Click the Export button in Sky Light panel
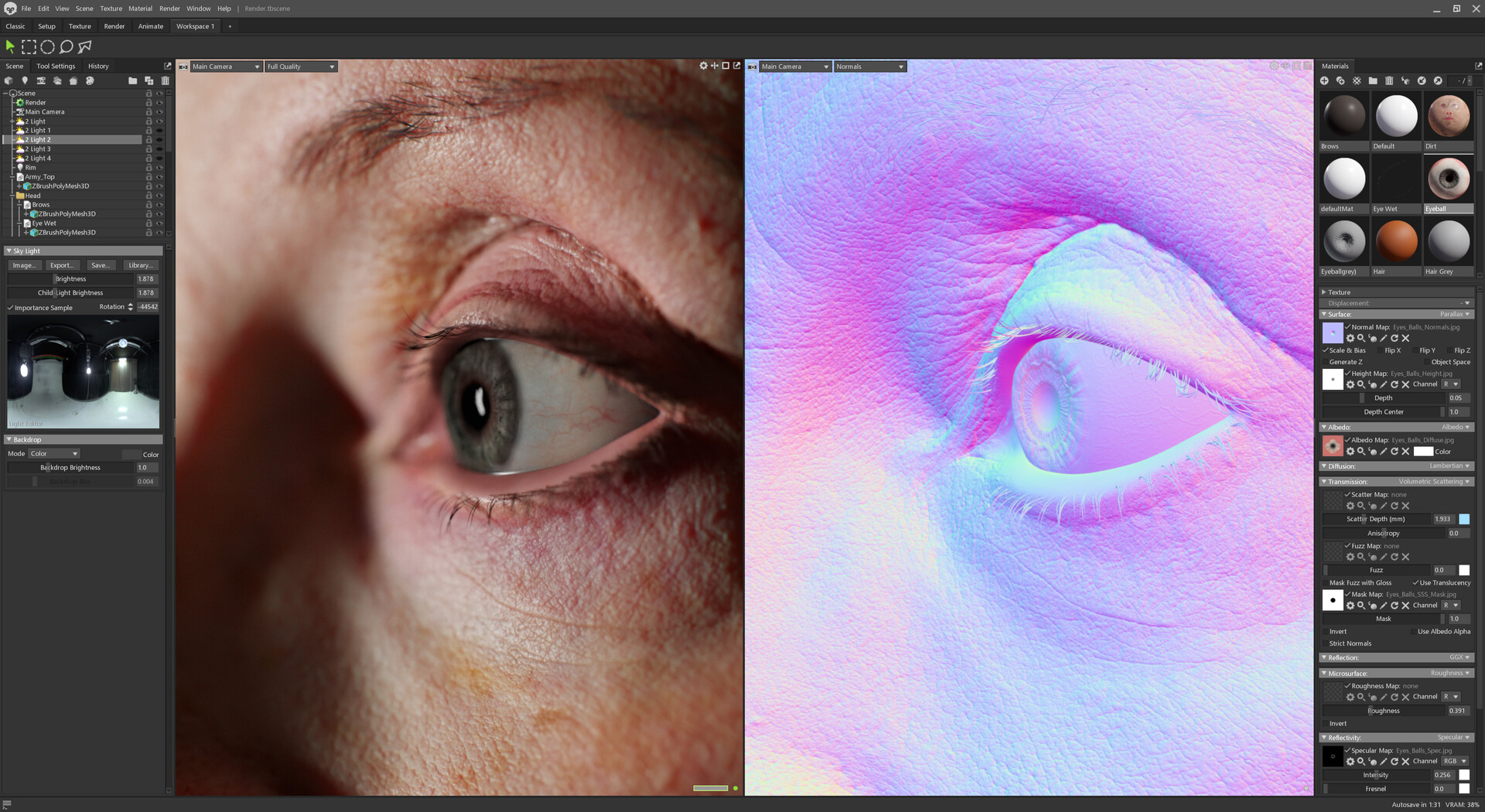Image resolution: width=1485 pixels, height=812 pixels. click(62, 264)
